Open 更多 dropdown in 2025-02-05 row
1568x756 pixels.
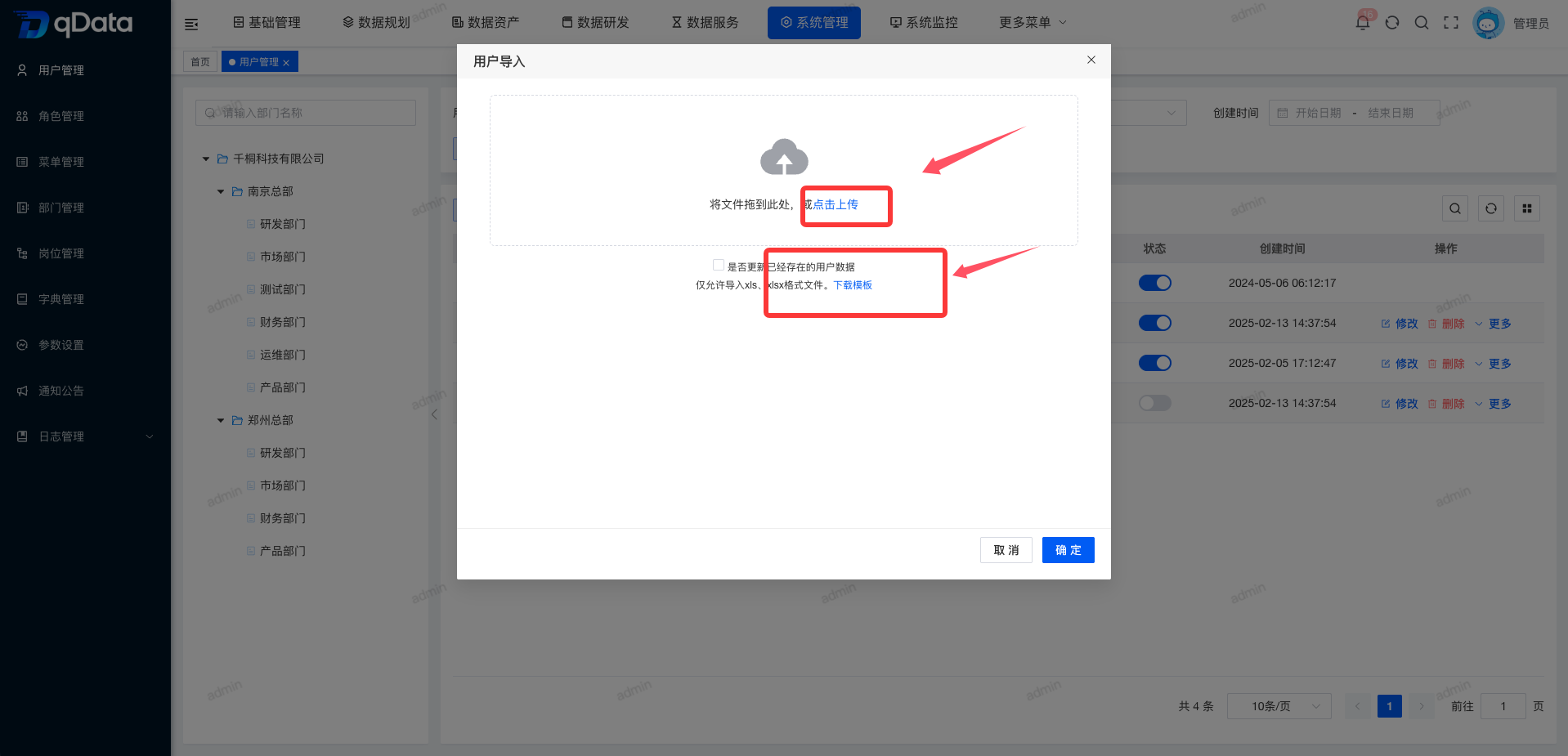(x=1493, y=363)
